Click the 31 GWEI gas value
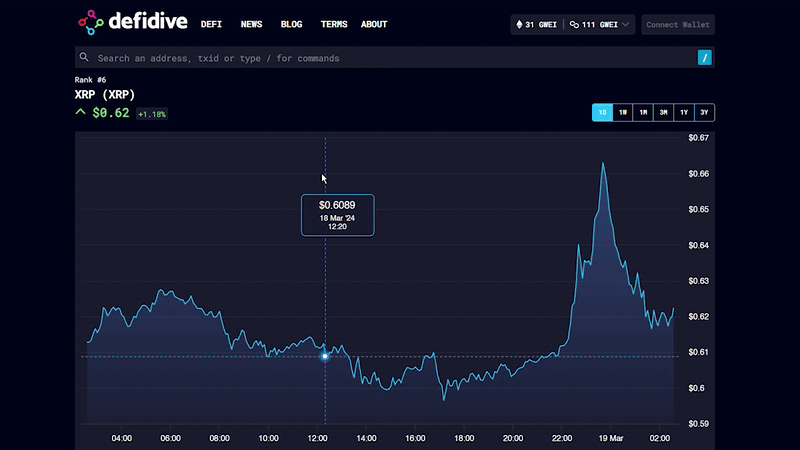This screenshot has width=800, height=450. point(541,24)
